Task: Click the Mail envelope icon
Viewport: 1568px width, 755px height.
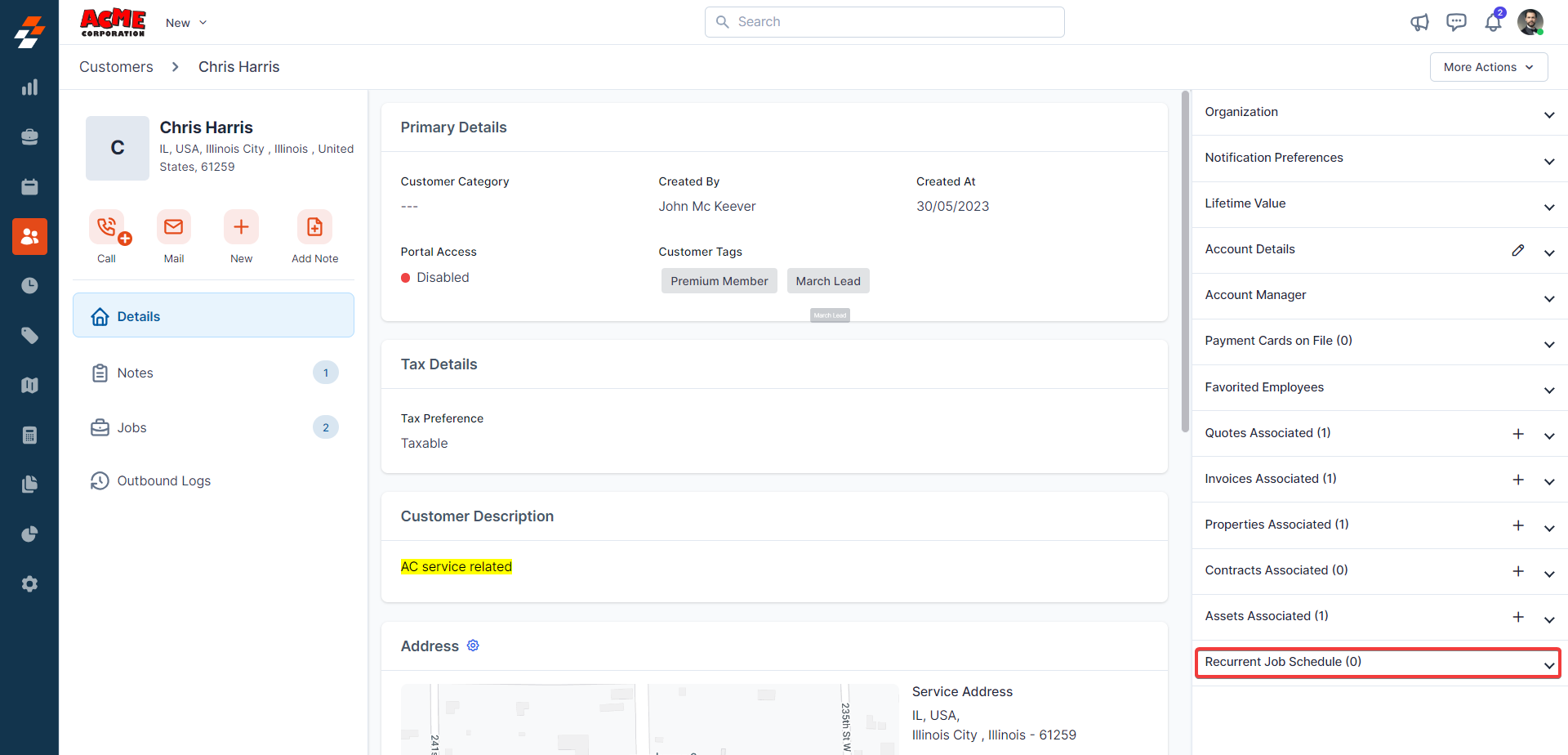Action: tap(173, 227)
